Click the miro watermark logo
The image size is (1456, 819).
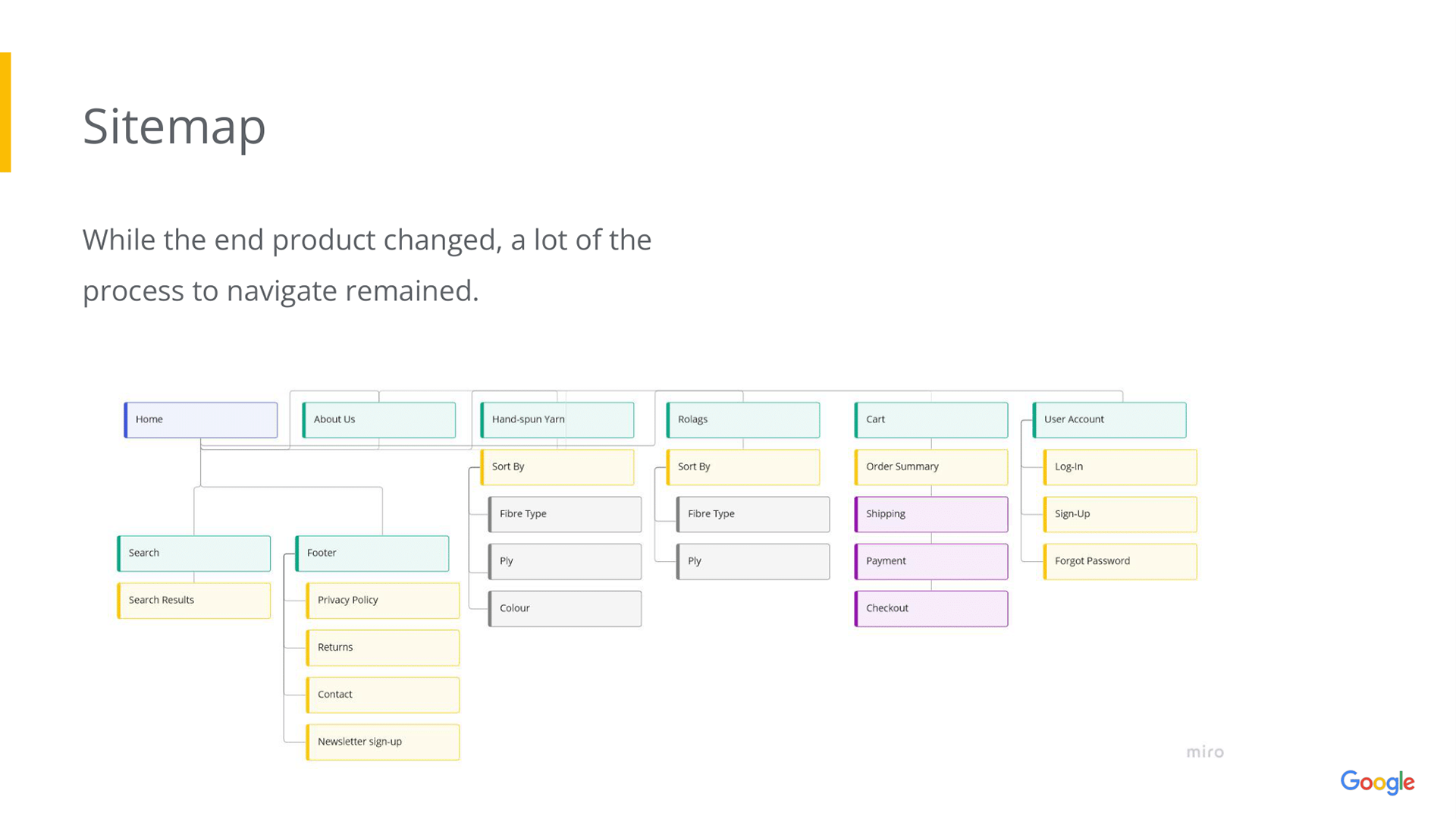(1205, 752)
